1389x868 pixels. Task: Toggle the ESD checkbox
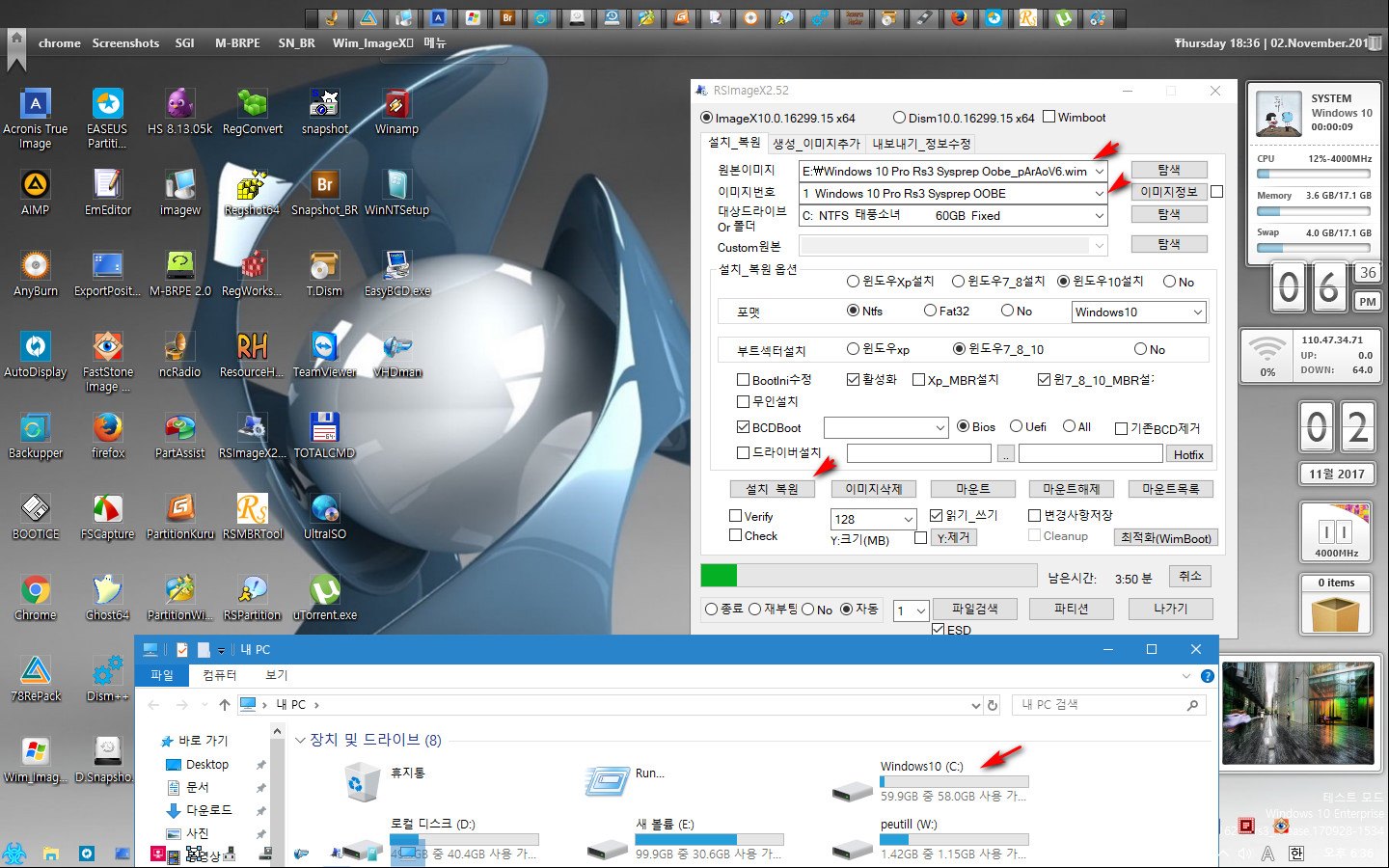(x=938, y=630)
